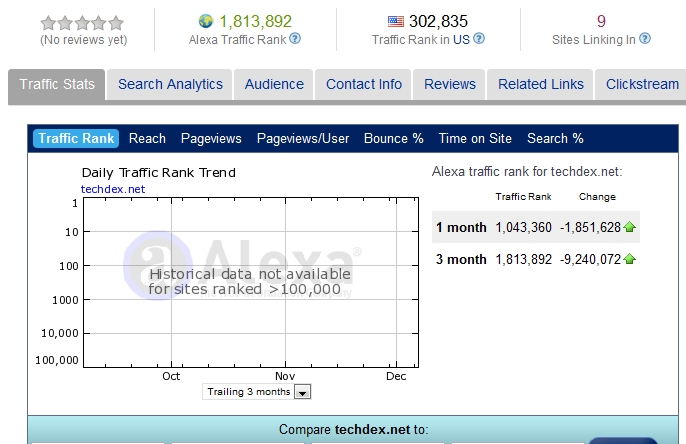Click the globe icon next to 1,813,892
This screenshot has width=686, height=444.
coord(205,21)
